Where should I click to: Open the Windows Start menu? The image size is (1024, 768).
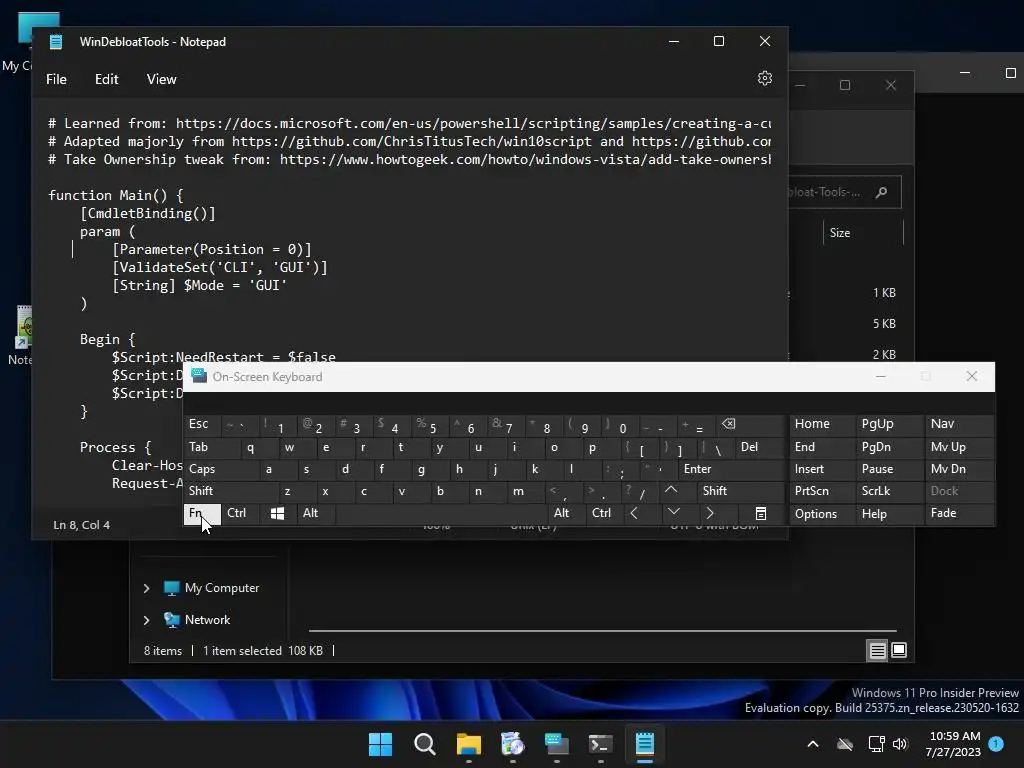coord(380,744)
